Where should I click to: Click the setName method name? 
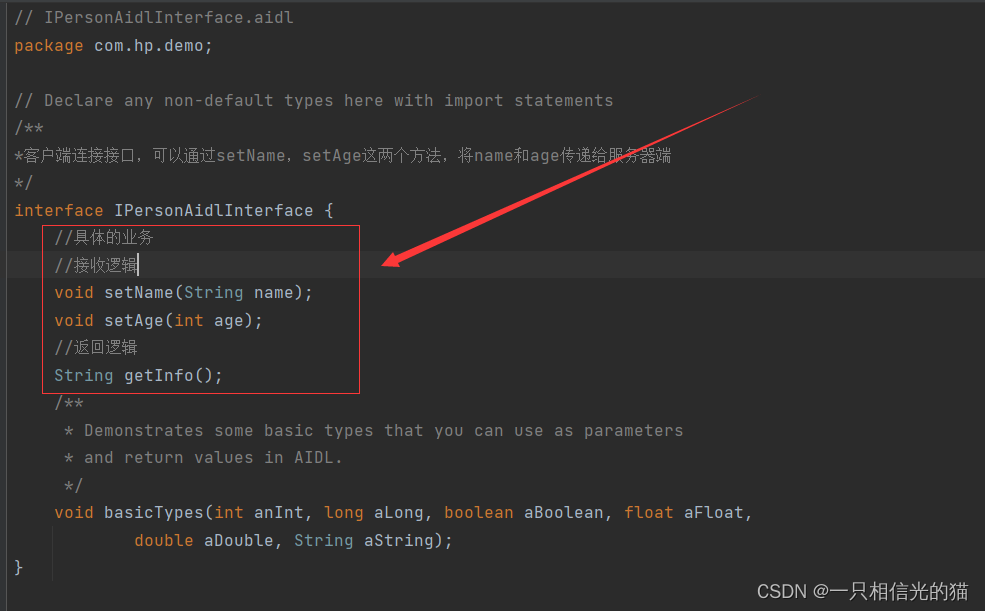pos(139,293)
